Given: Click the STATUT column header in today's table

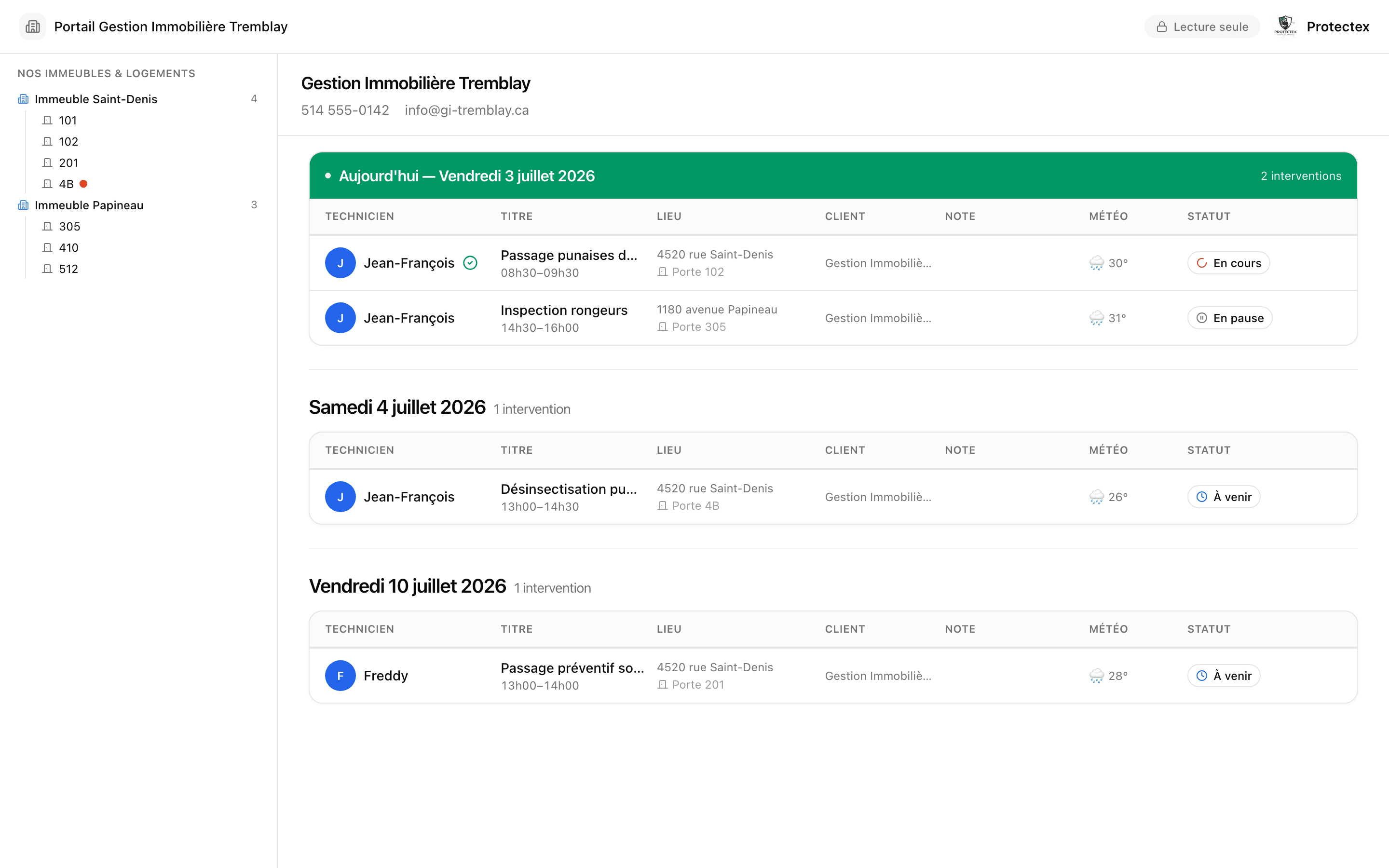Looking at the screenshot, I should point(1209,217).
